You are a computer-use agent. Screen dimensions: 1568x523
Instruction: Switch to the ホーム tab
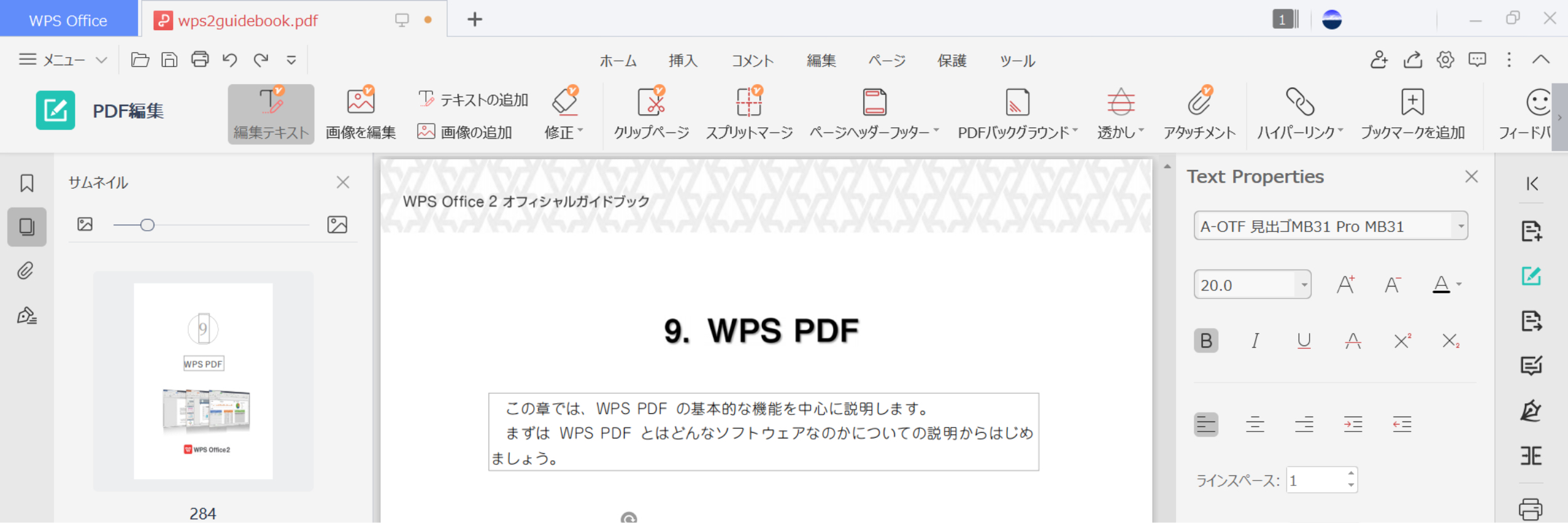618,61
